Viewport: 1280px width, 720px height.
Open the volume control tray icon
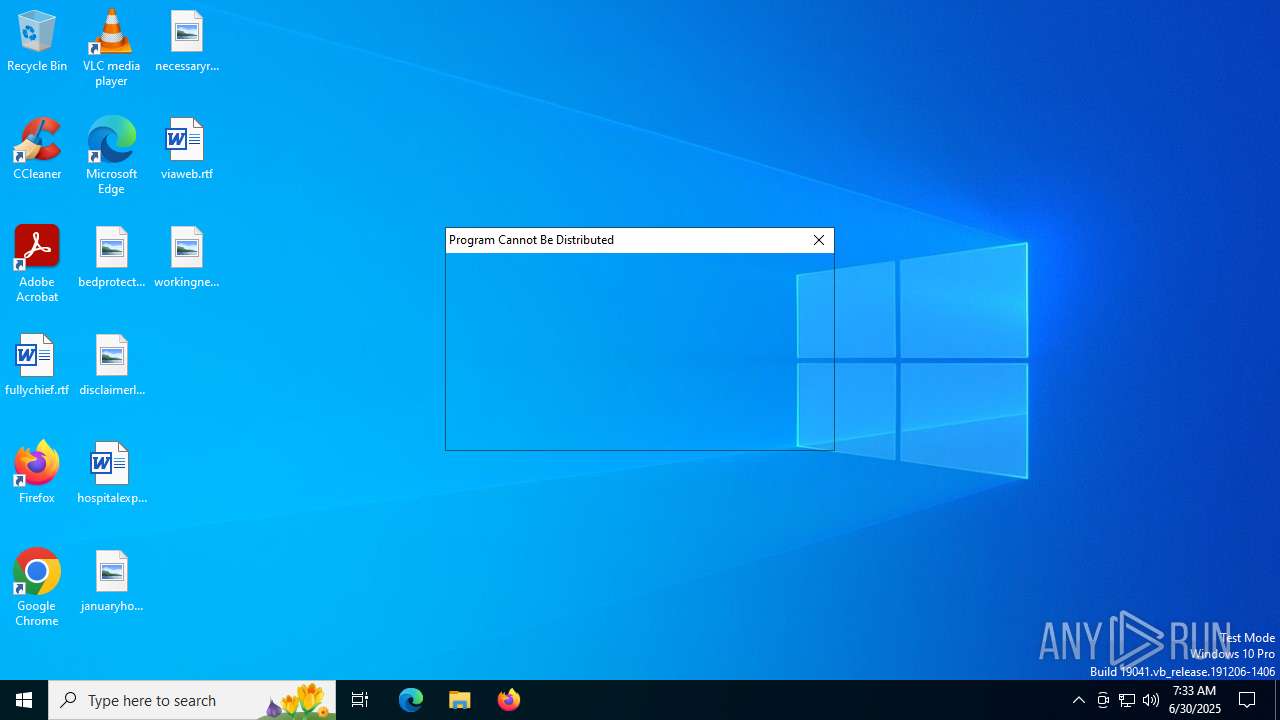1151,700
